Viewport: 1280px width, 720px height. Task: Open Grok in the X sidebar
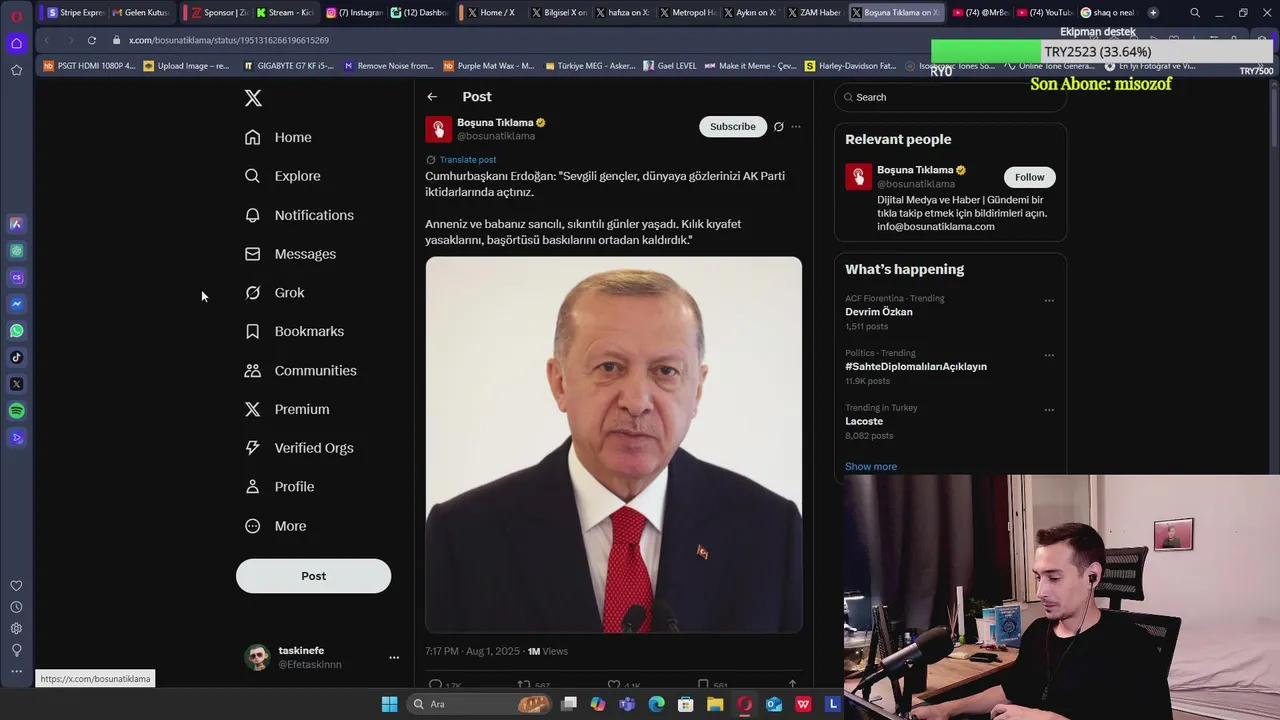pyautogui.click(x=275, y=293)
